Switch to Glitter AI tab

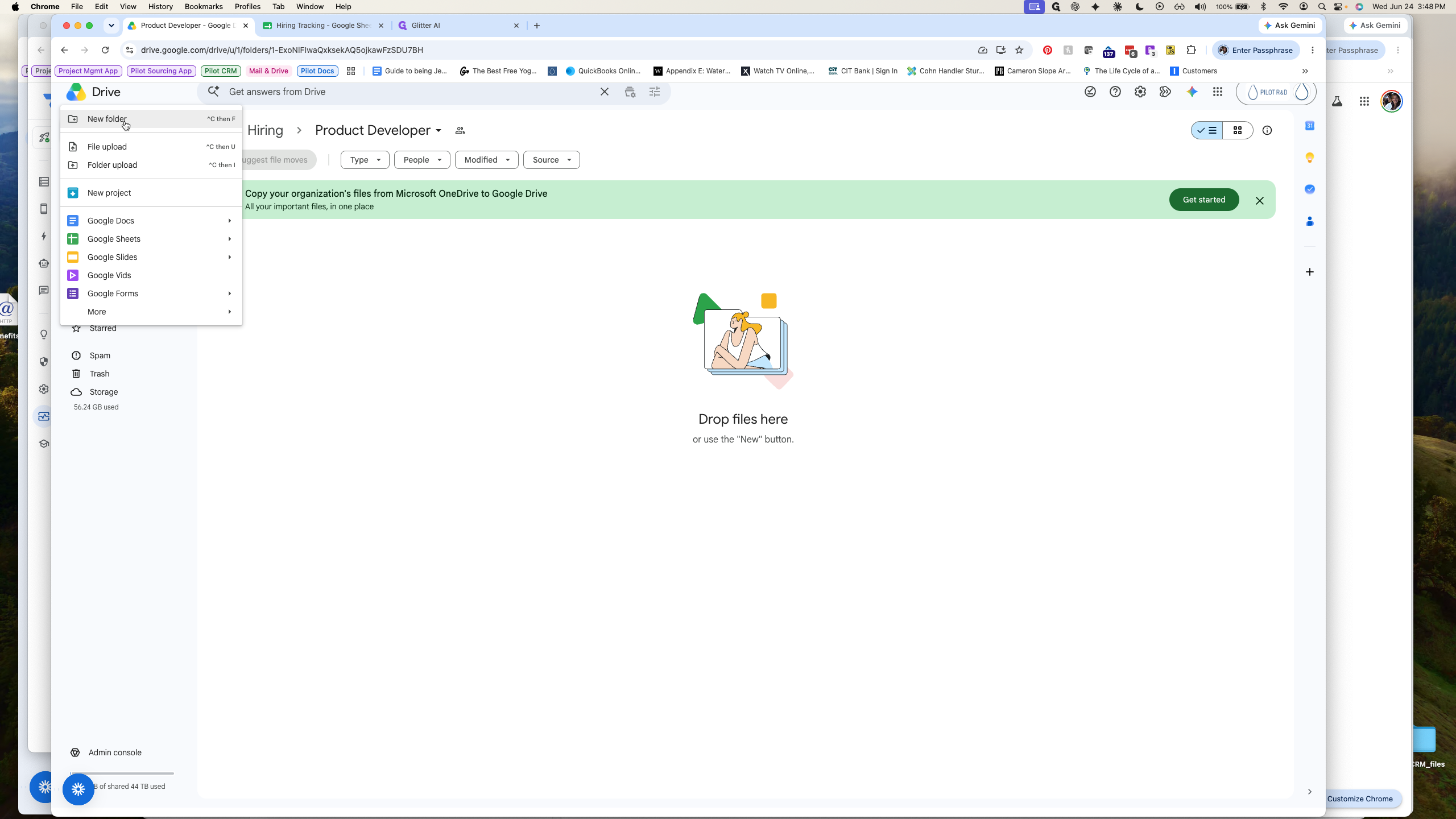coord(458,26)
